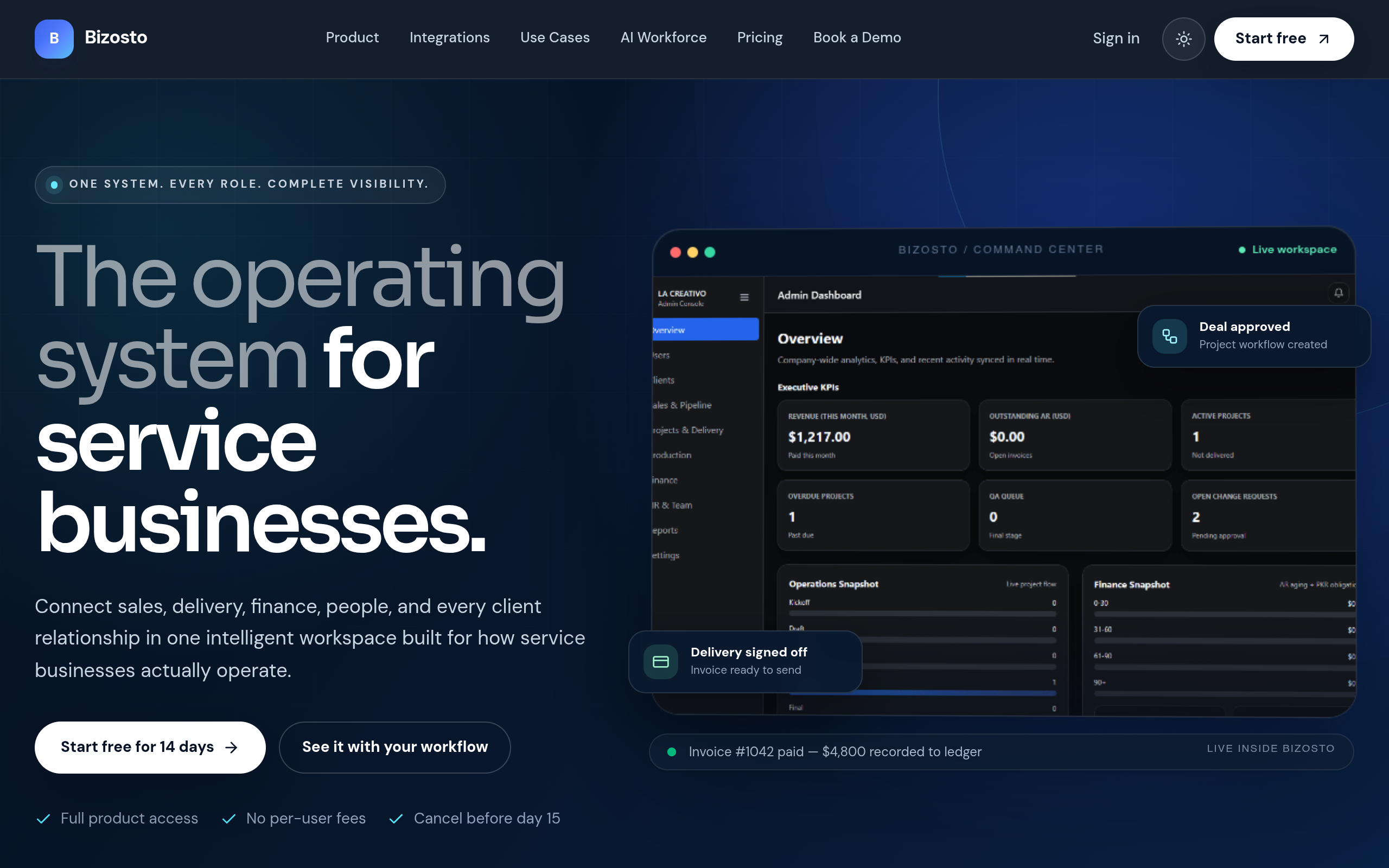Go to Use Cases
This screenshot has width=1389, height=868.
click(x=555, y=38)
